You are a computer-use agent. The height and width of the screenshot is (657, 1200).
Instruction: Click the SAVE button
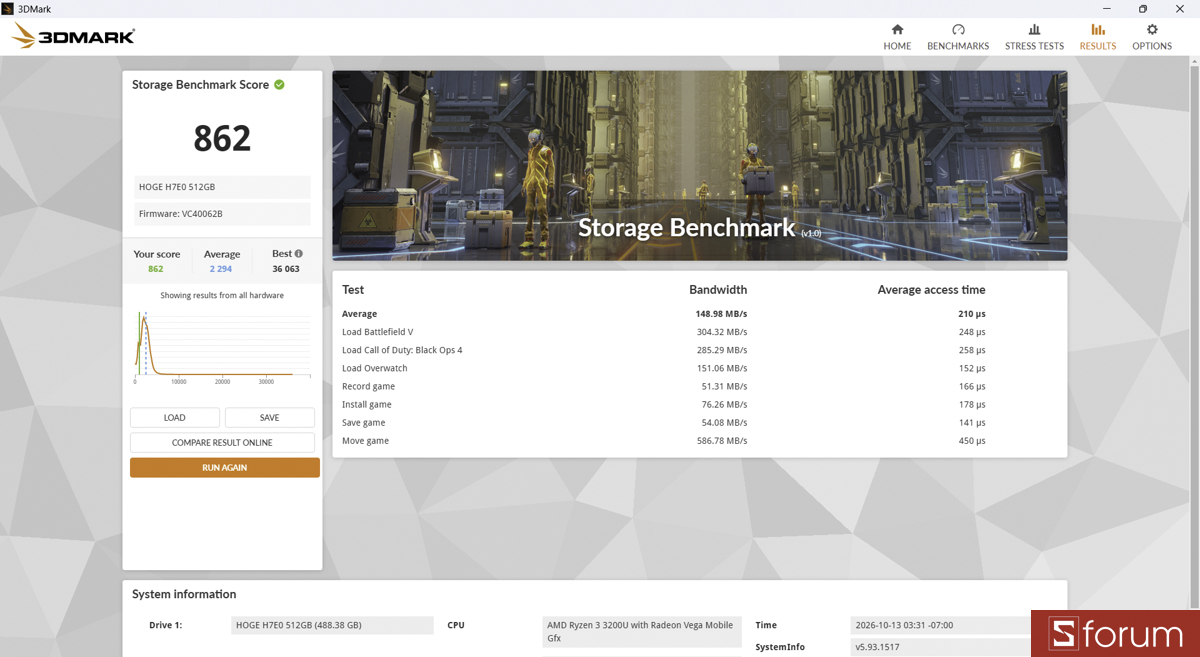pyautogui.click(x=270, y=417)
